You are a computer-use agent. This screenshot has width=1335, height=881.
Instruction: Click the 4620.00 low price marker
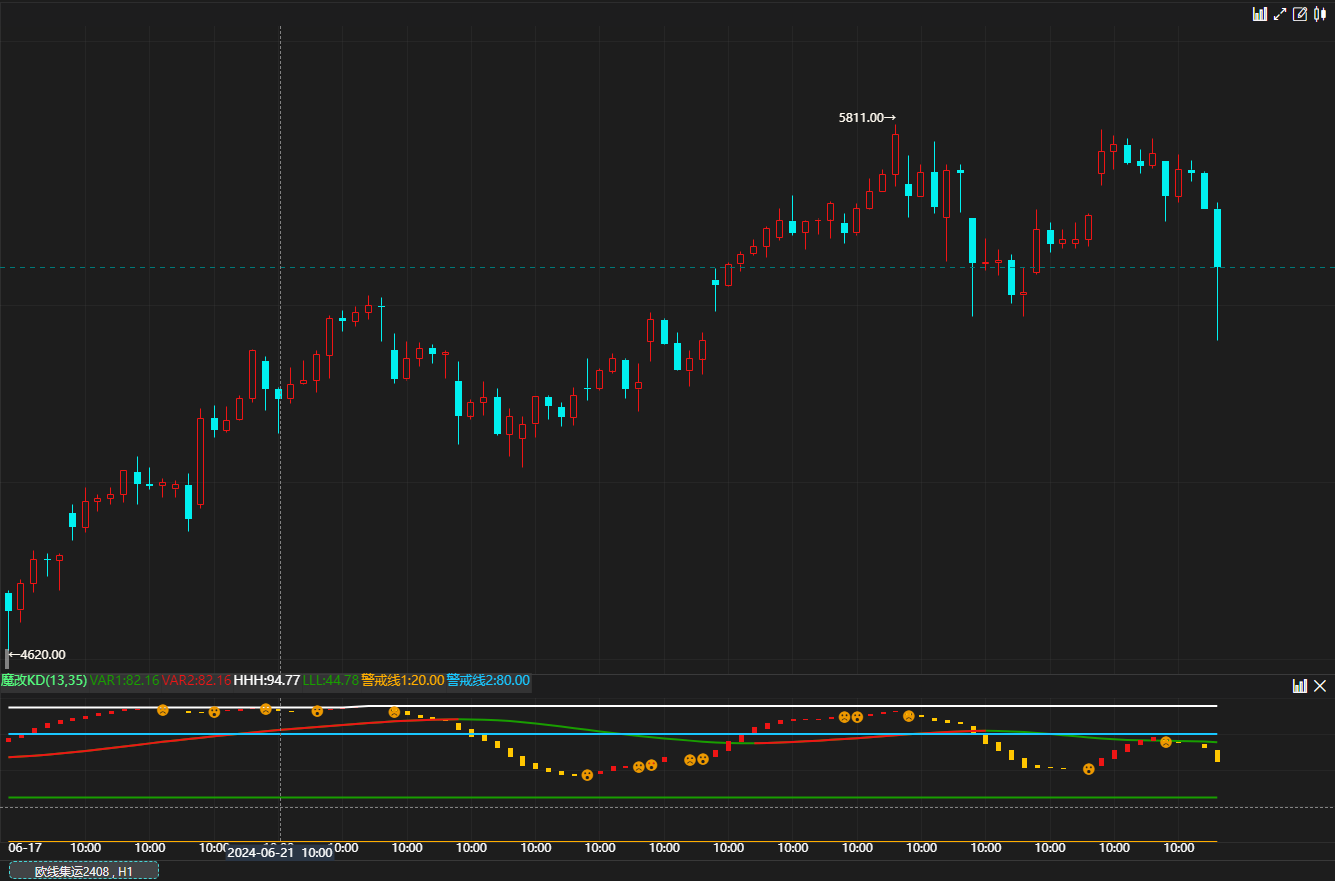tap(37, 655)
